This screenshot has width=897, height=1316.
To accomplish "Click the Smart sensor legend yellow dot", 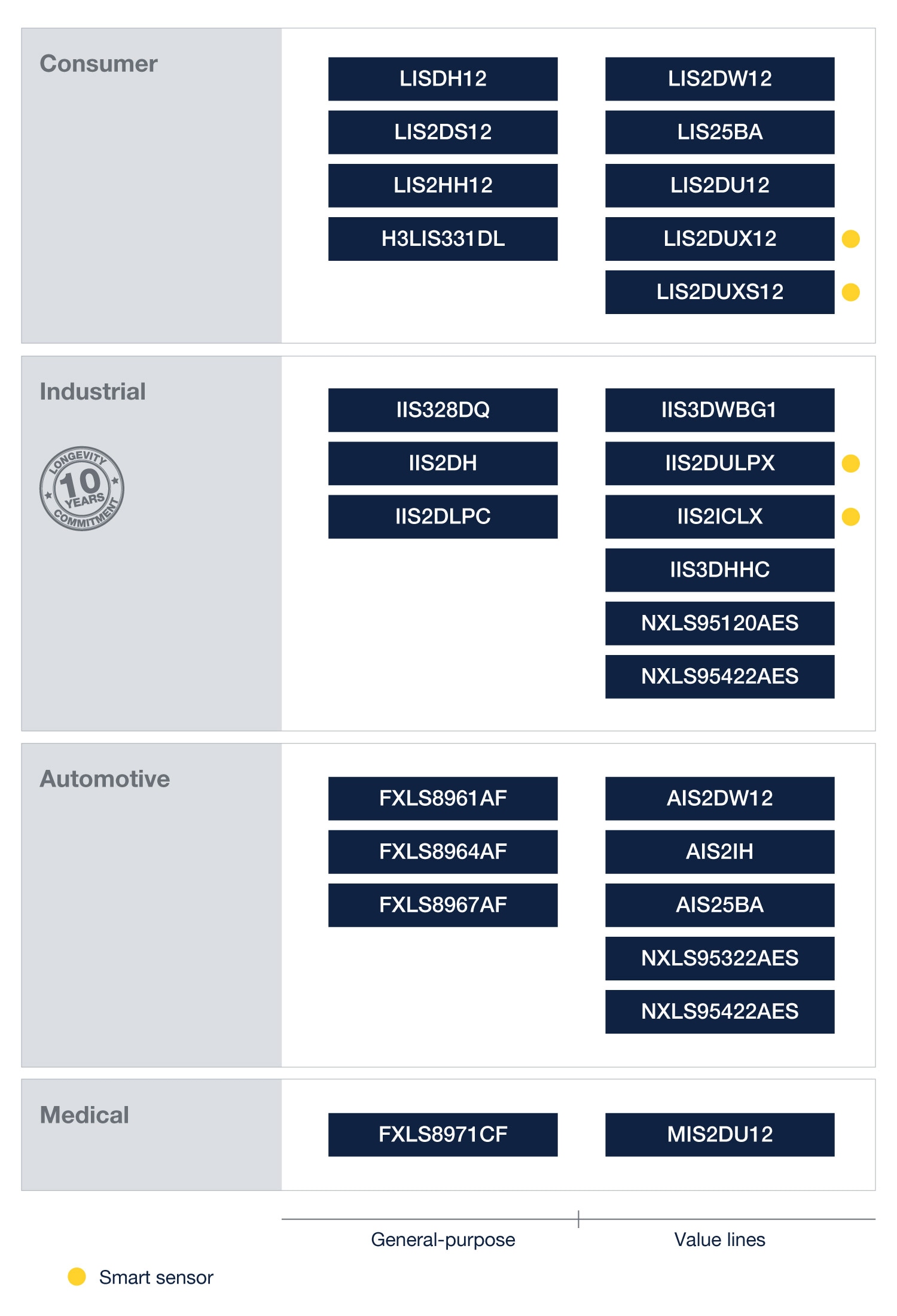I will (77, 1276).
